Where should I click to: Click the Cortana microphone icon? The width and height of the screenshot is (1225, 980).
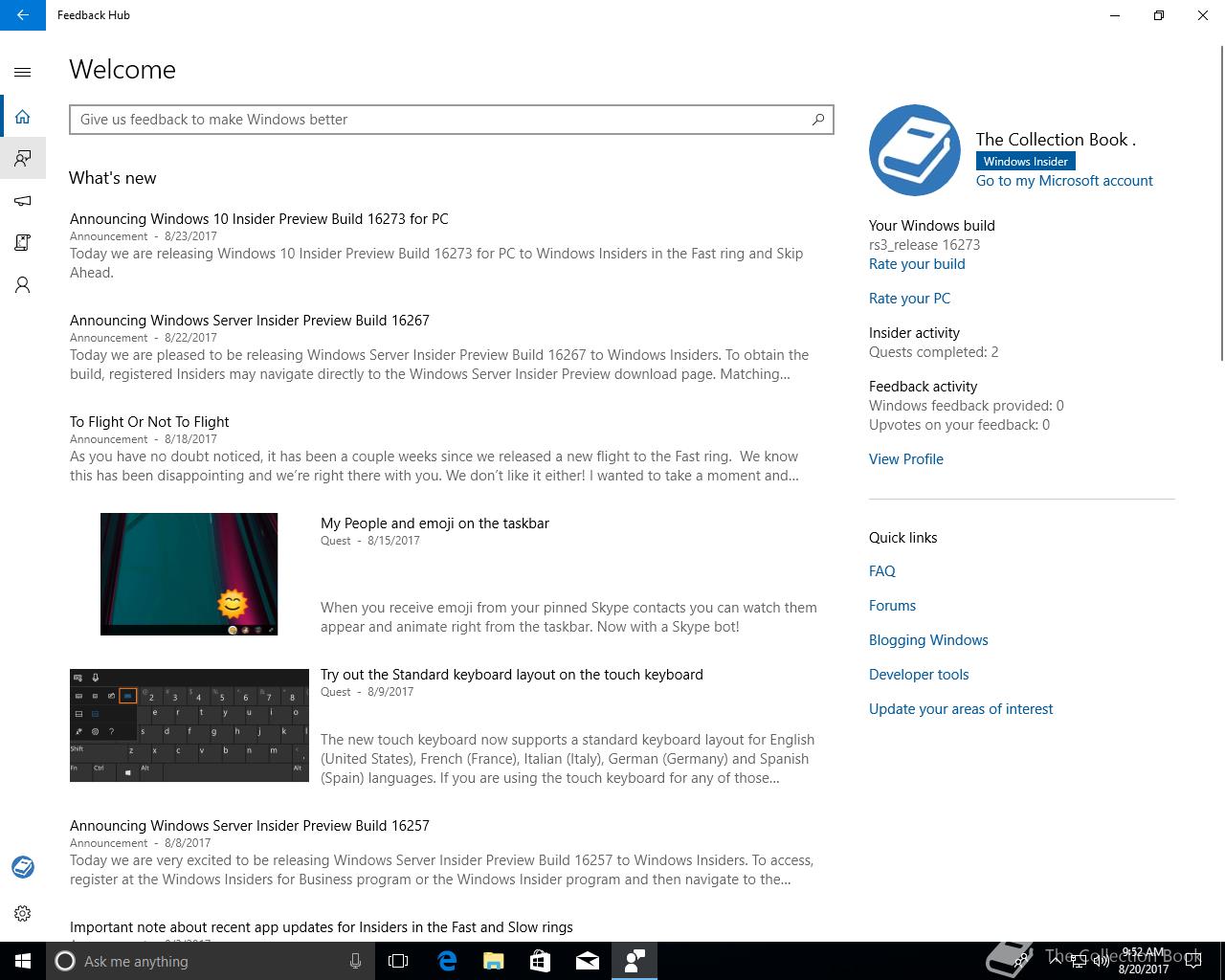click(355, 961)
